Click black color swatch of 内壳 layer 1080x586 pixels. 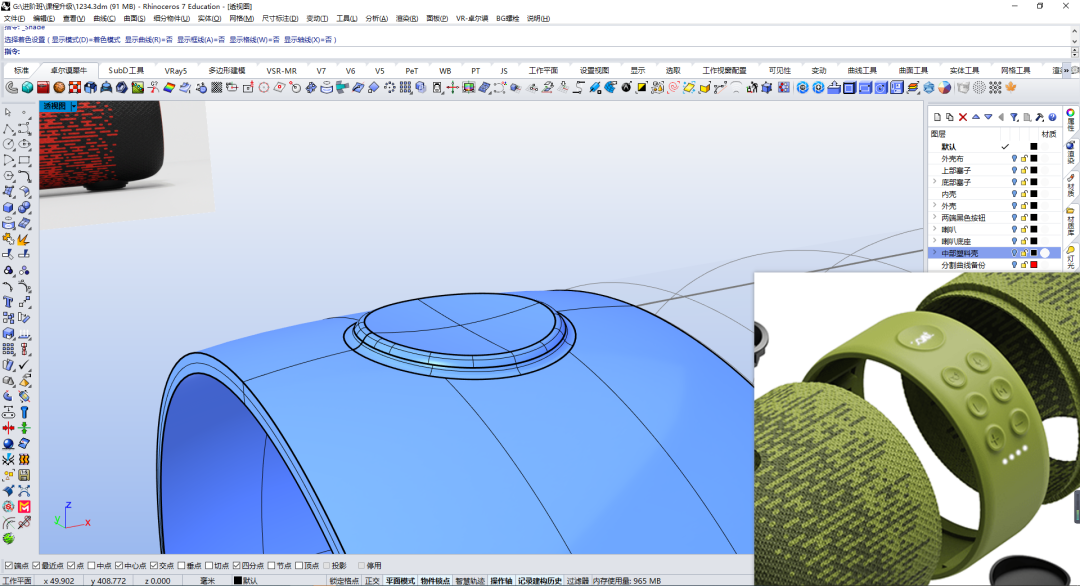coord(1034,194)
